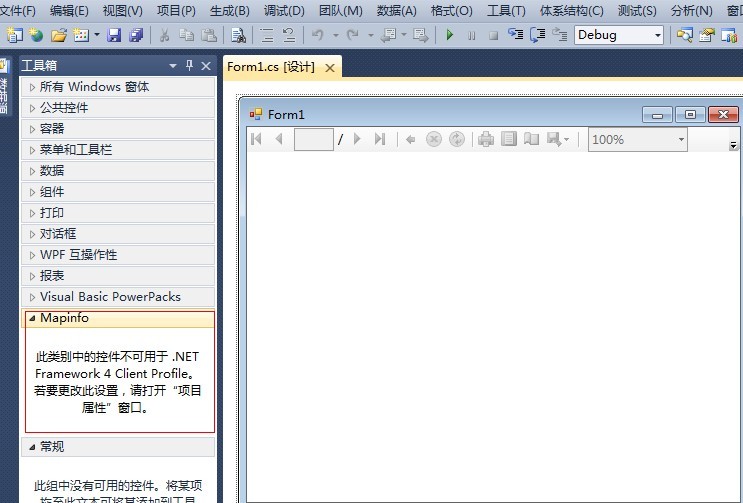Click the Save All icon
This screenshot has width=743, height=503.
point(135,35)
